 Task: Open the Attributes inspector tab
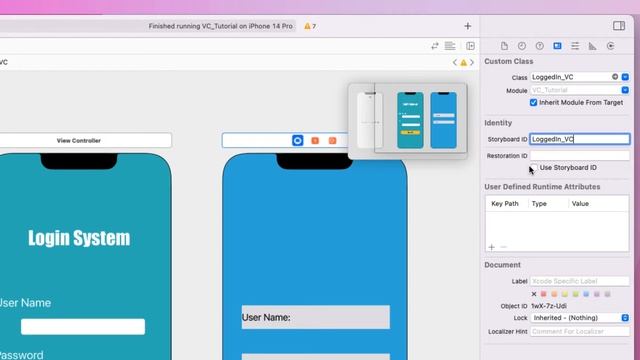click(575, 46)
